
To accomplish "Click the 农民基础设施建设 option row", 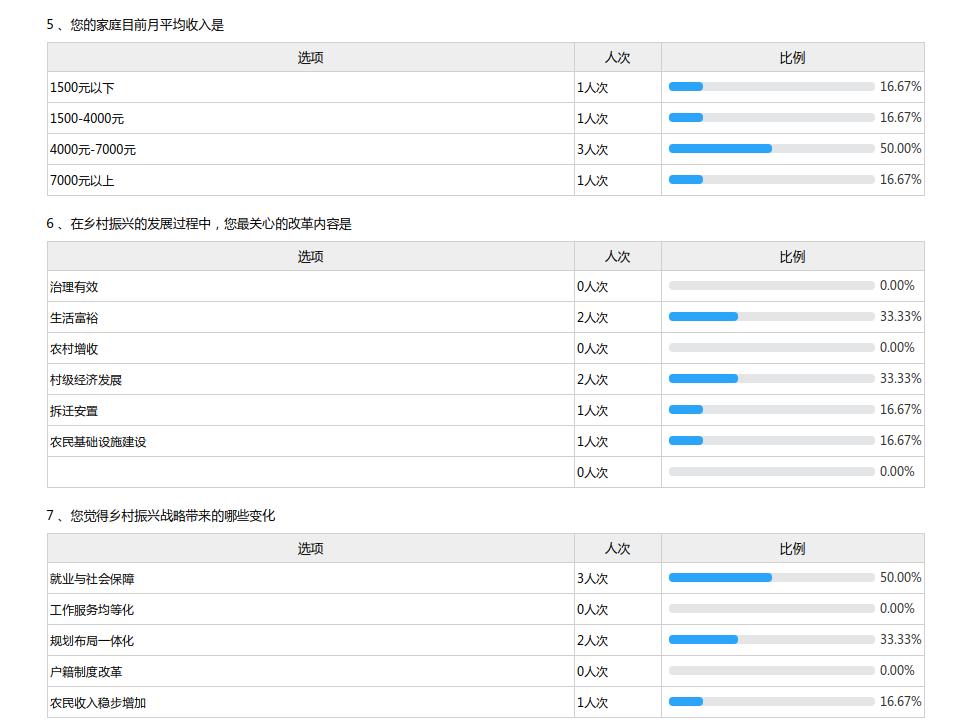I will (x=98, y=442).
